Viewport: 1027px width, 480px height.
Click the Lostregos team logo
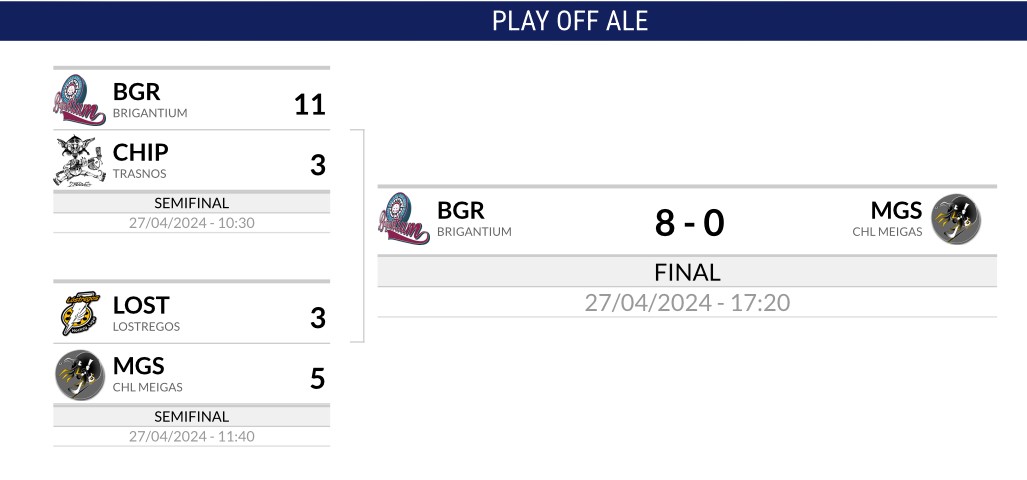point(79,313)
